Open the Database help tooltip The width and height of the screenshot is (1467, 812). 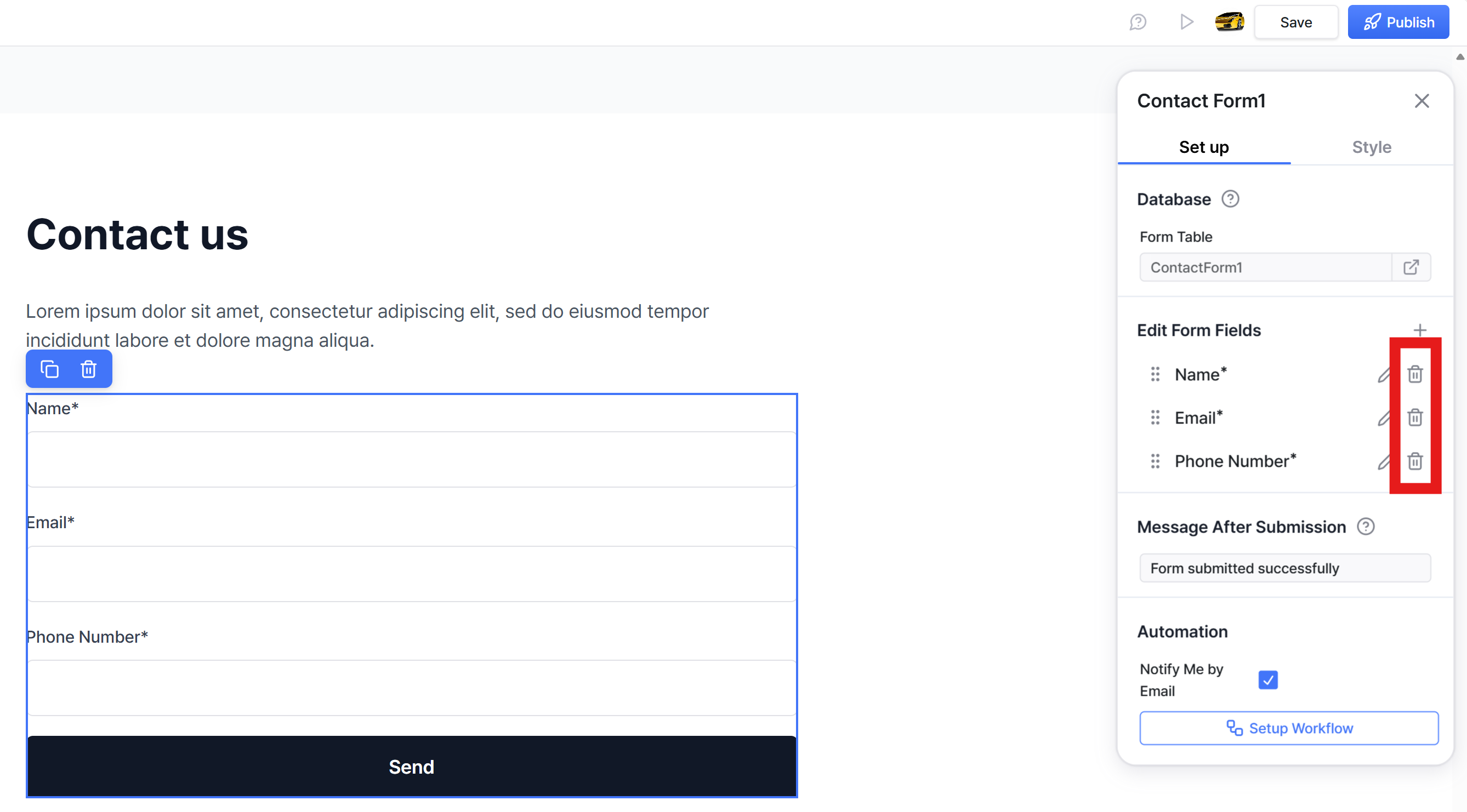click(x=1230, y=199)
